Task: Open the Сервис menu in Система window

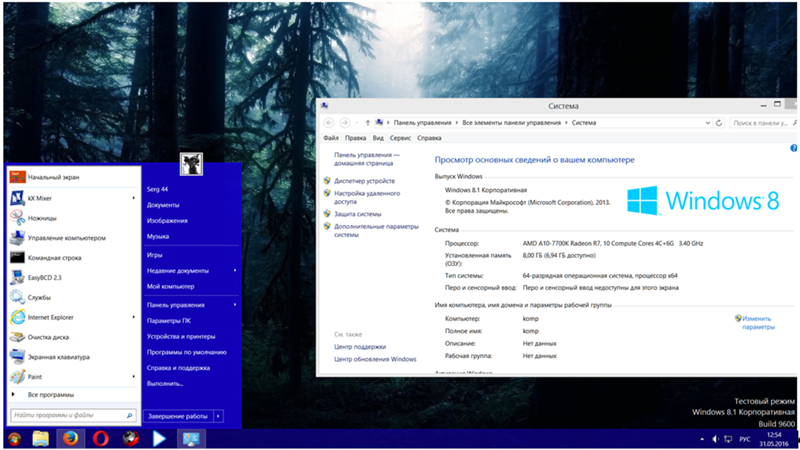Action: (x=400, y=137)
